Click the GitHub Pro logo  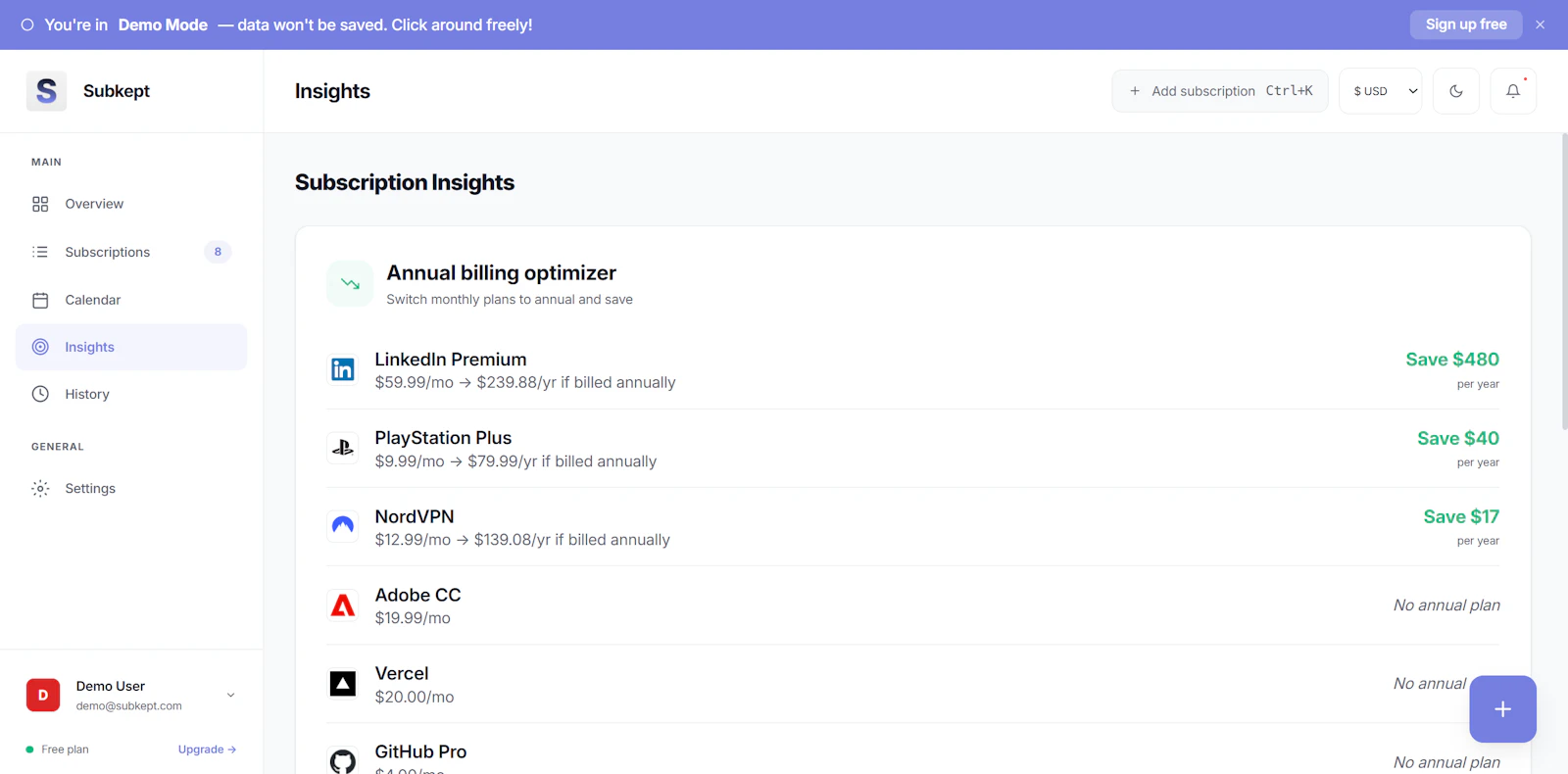(x=343, y=760)
